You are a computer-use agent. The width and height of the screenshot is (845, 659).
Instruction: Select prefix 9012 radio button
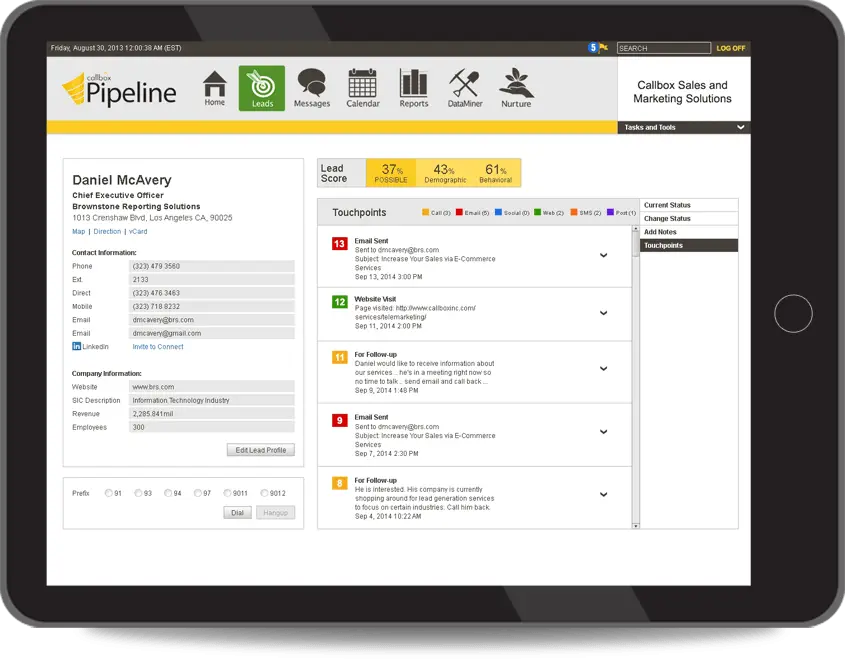coord(264,493)
